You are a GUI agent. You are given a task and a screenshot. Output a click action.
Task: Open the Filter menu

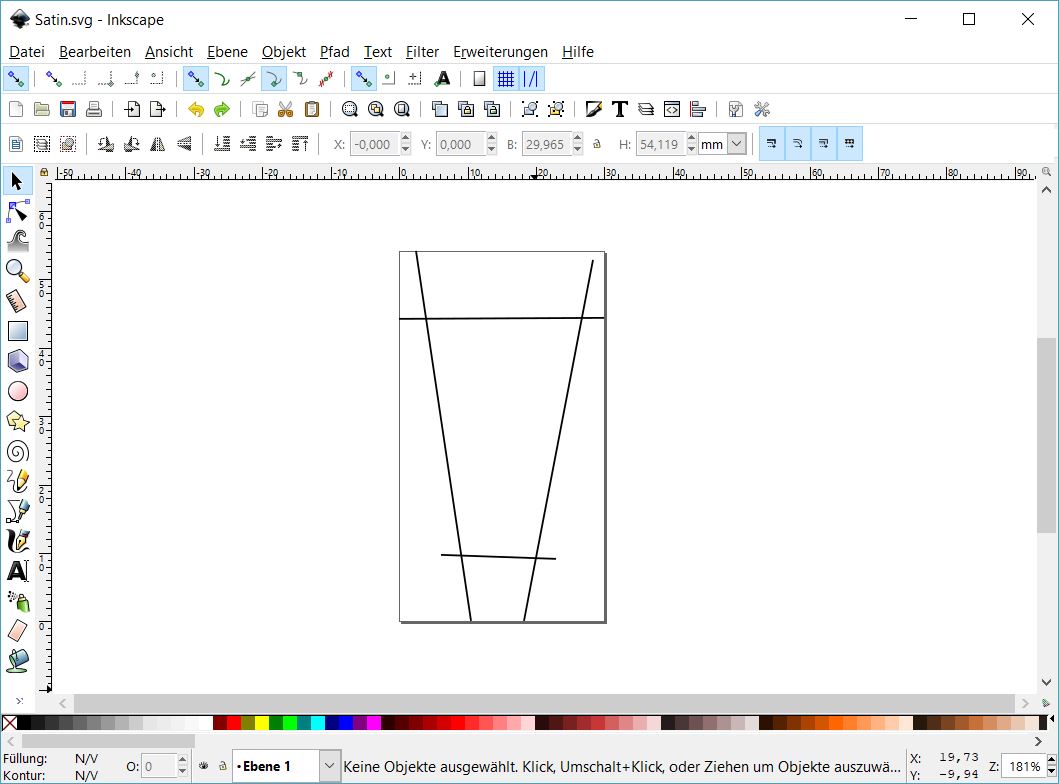422,52
